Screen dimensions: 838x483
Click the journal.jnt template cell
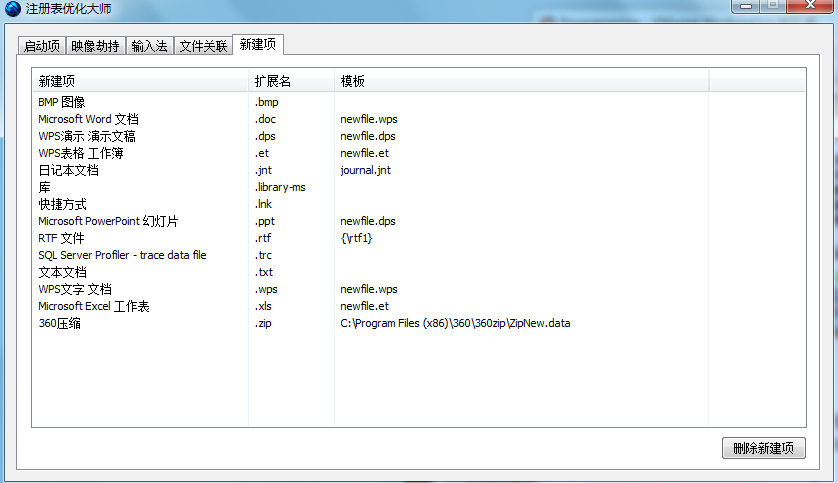pyautogui.click(x=366, y=170)
